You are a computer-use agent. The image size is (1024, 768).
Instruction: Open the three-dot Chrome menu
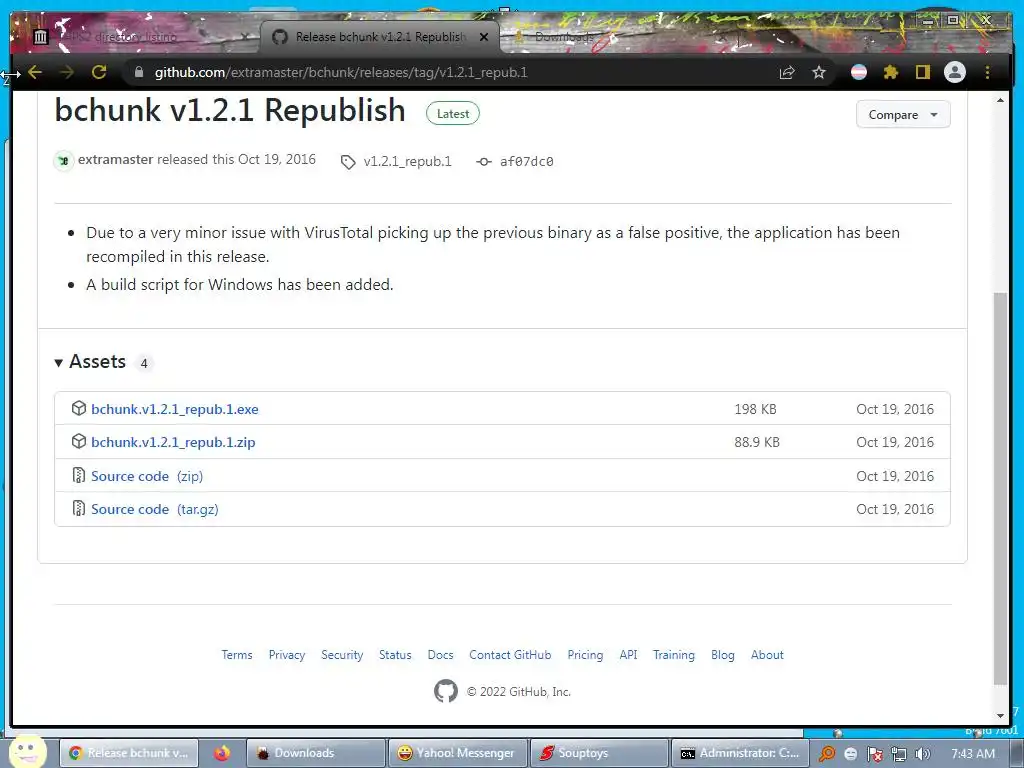[987, 72]
